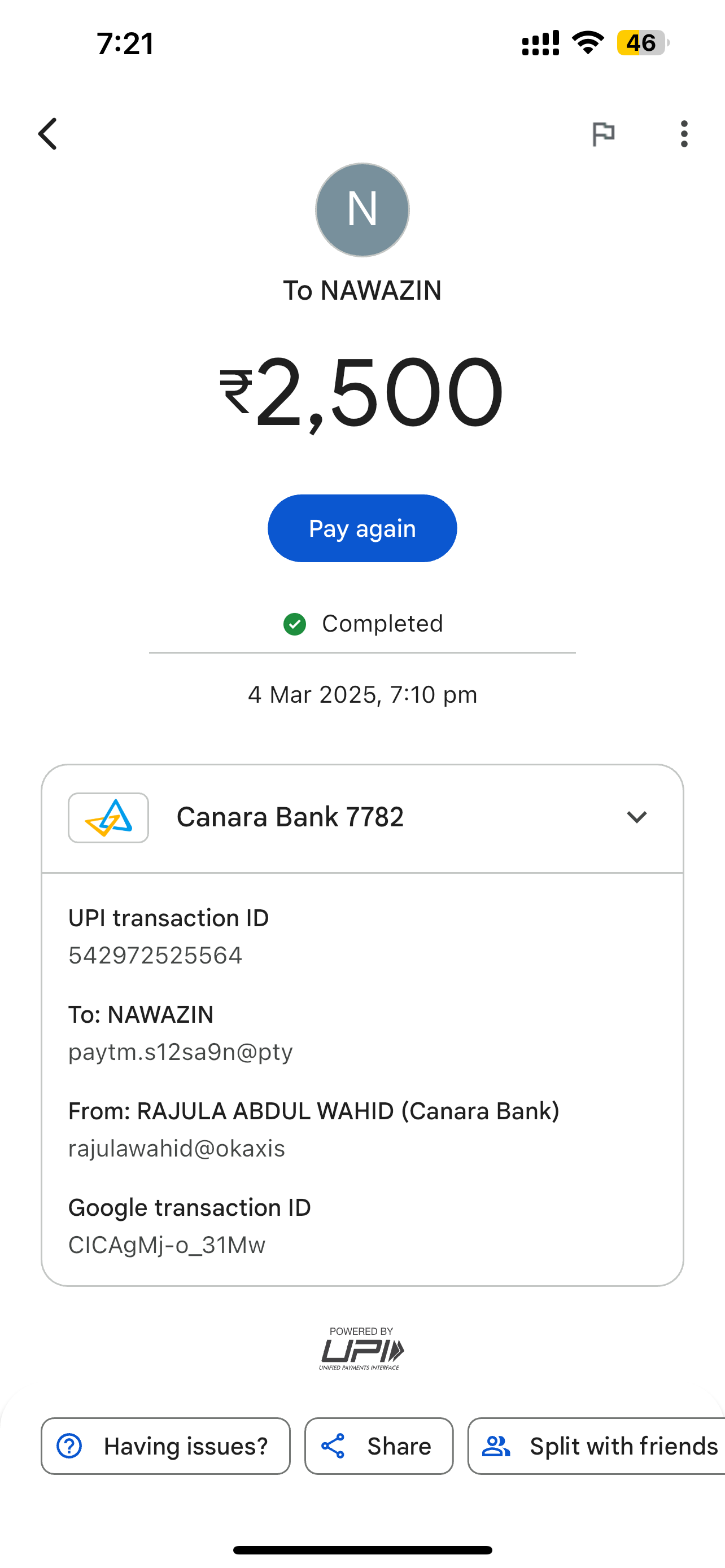Image resolution: width=725 pixels, height=1568 pixels.
Task: Tap the Powered by UPI logo
Action: [361, 1349]
